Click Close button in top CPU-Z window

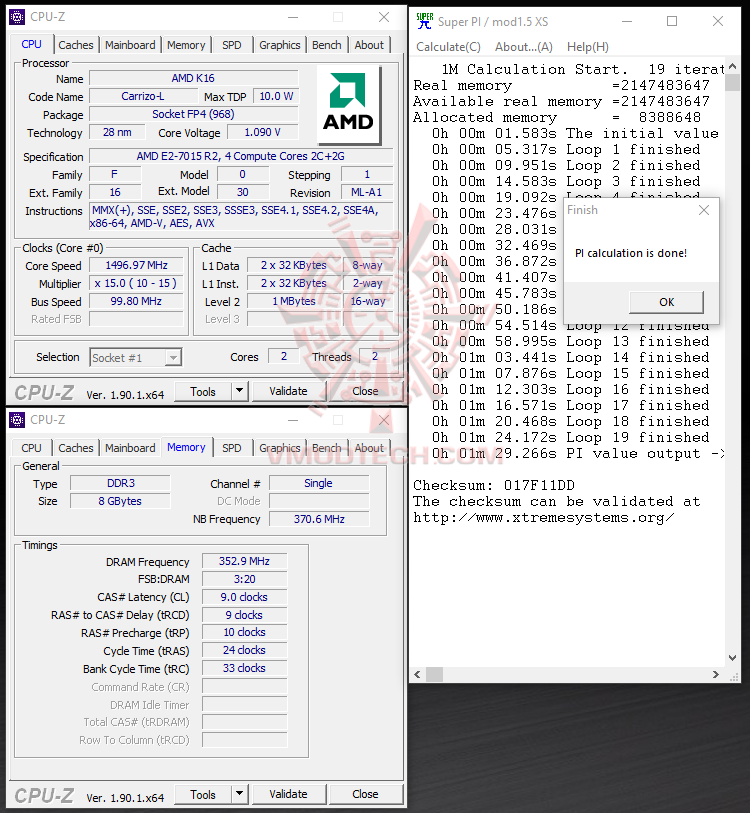[365, 391]
